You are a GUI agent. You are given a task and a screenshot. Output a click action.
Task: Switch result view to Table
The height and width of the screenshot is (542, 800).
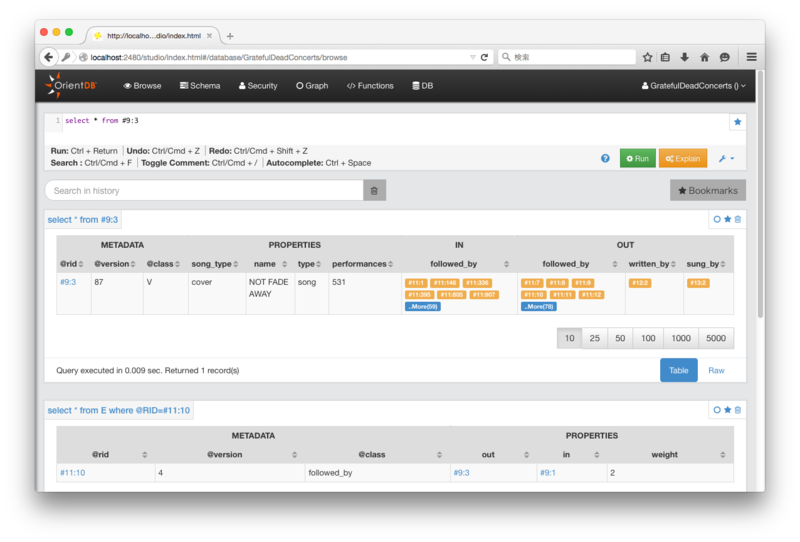pos(679,371)
